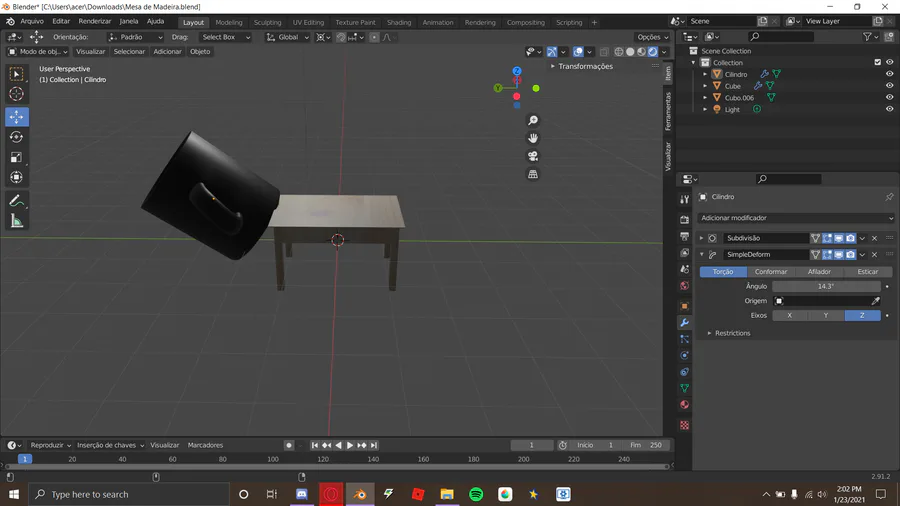Toggle Subdivisão edit mode display
Screen dimensions: 900x506
tap(827, 238)
